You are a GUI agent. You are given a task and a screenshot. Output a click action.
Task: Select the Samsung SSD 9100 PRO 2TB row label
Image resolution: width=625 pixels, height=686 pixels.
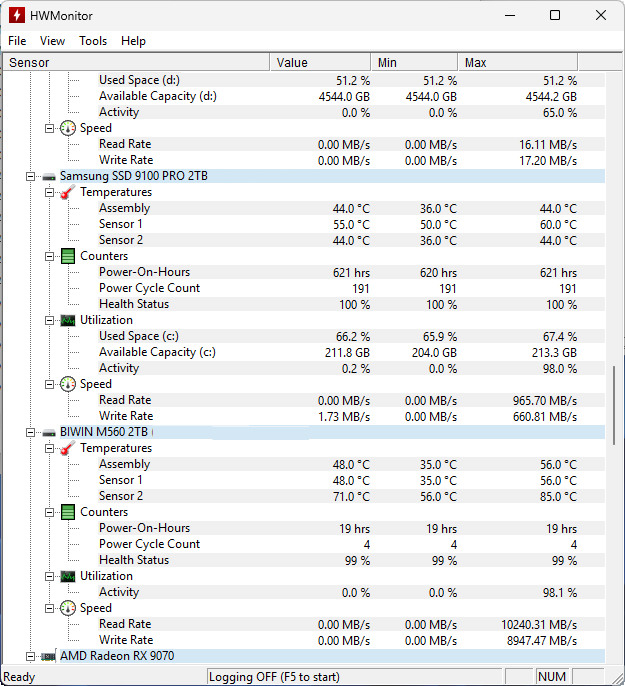pos(134,176)
